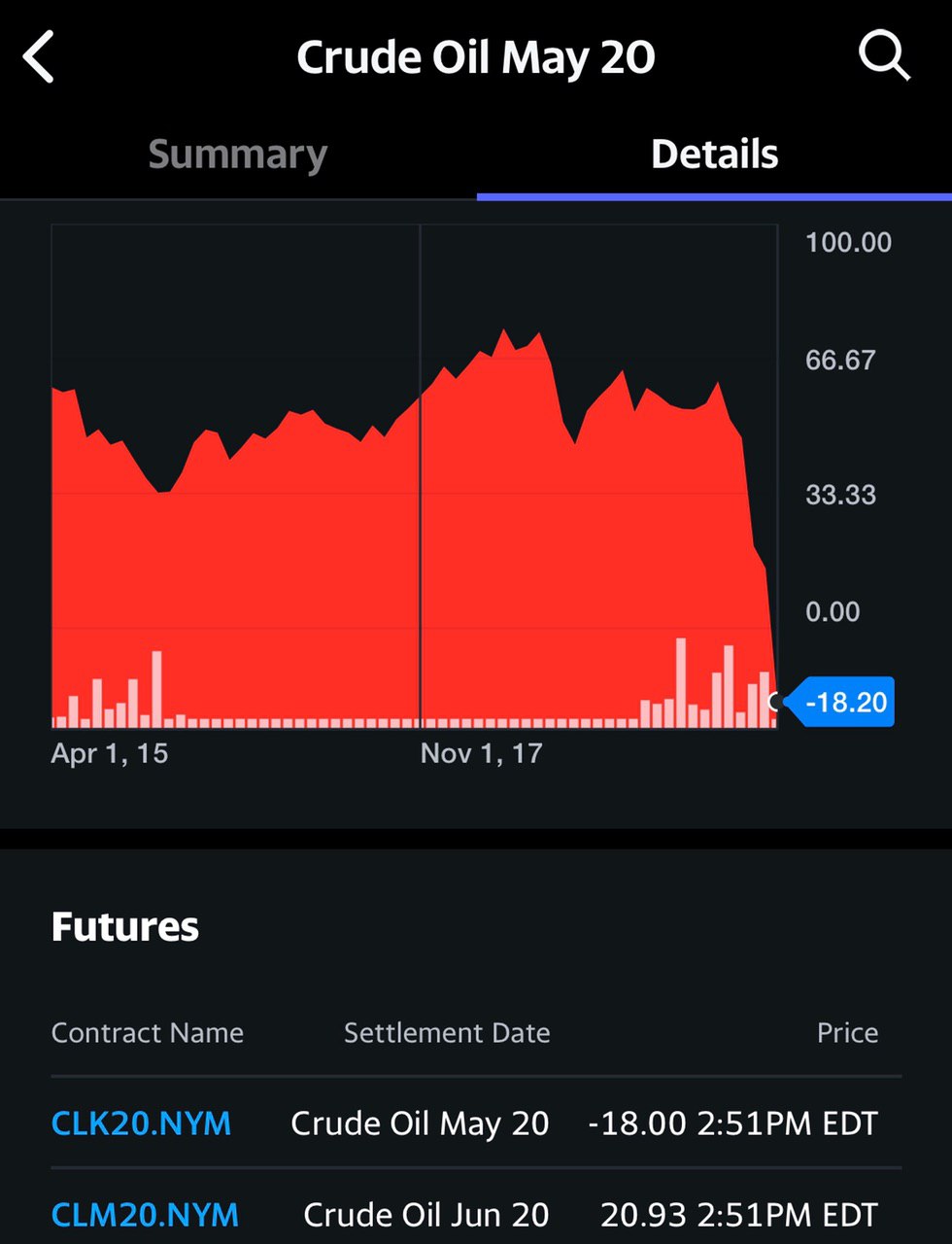Screen dimensions: 952x1244
Task: Tap the Settlement Date column header
Action: click(447, 1032)
